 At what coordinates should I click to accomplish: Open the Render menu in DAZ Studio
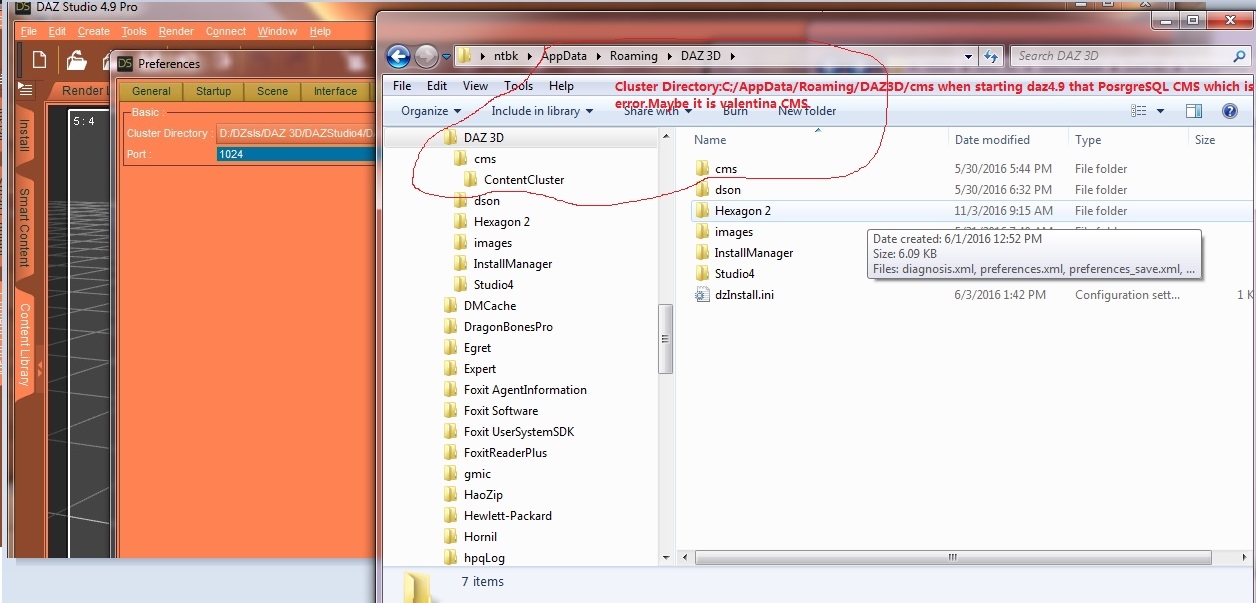176,31
